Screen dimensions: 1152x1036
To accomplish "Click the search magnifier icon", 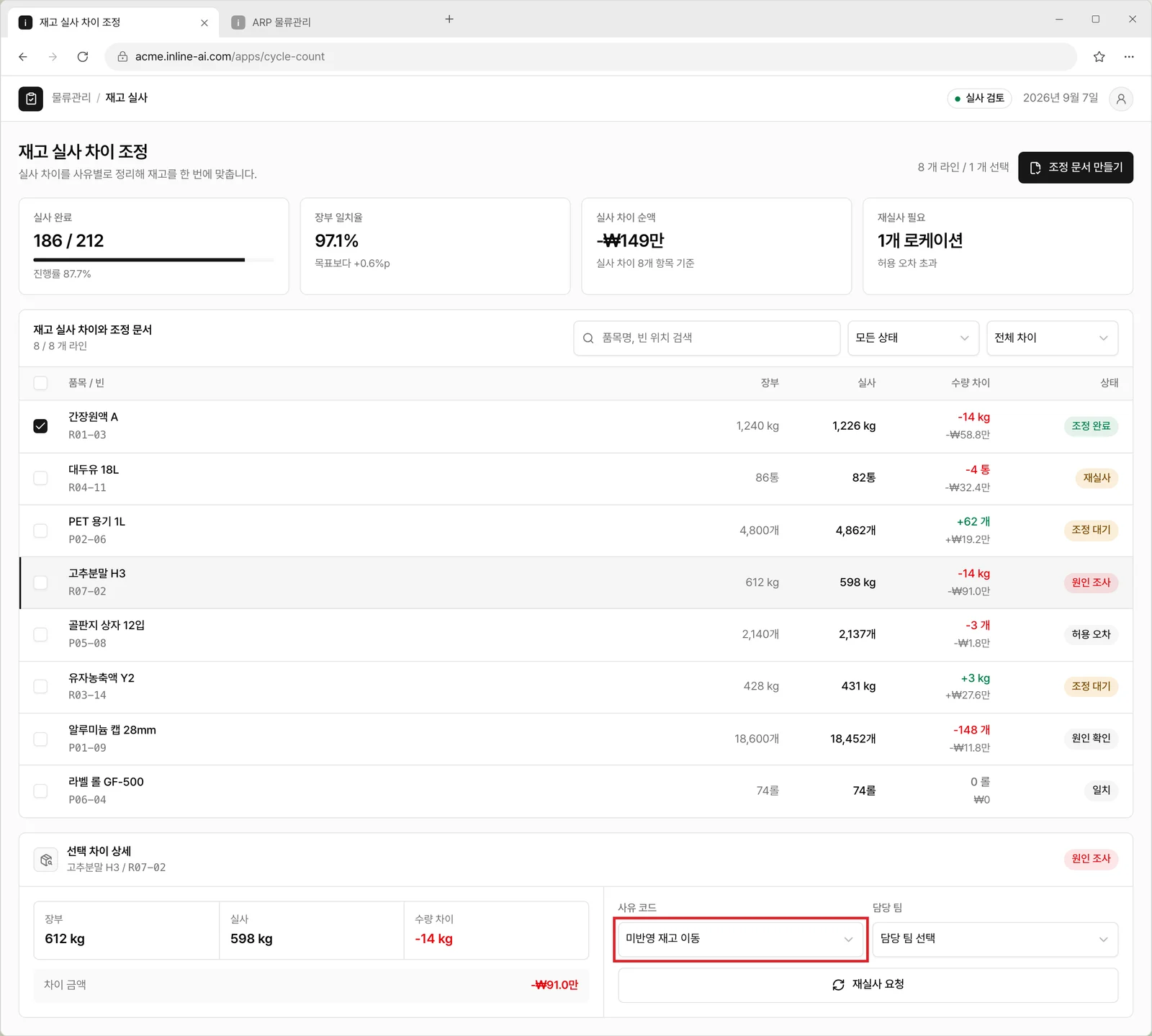I will tap(588, 338).
